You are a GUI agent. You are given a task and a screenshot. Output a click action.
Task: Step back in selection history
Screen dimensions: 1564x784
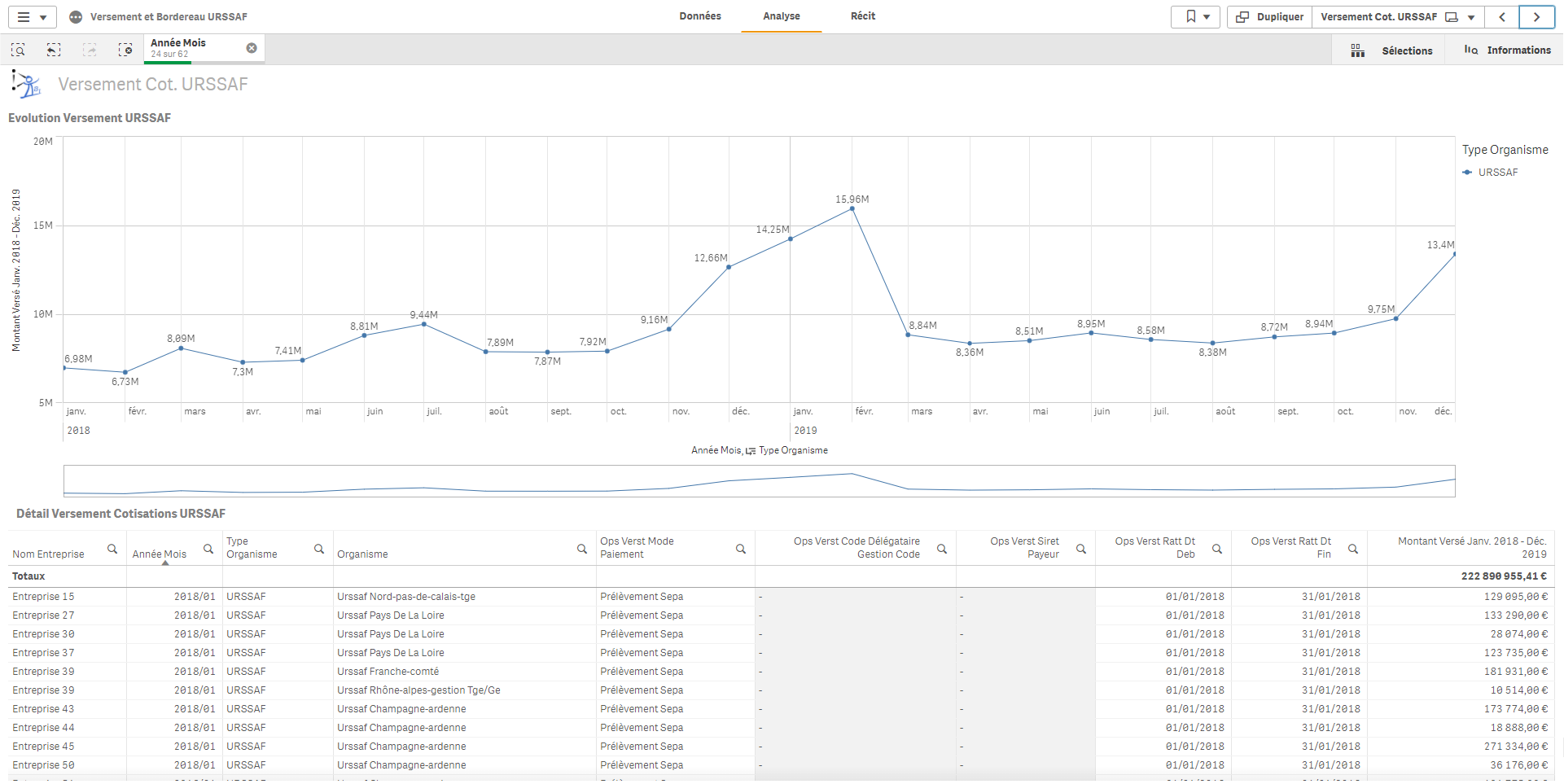(x=54, y=50)
